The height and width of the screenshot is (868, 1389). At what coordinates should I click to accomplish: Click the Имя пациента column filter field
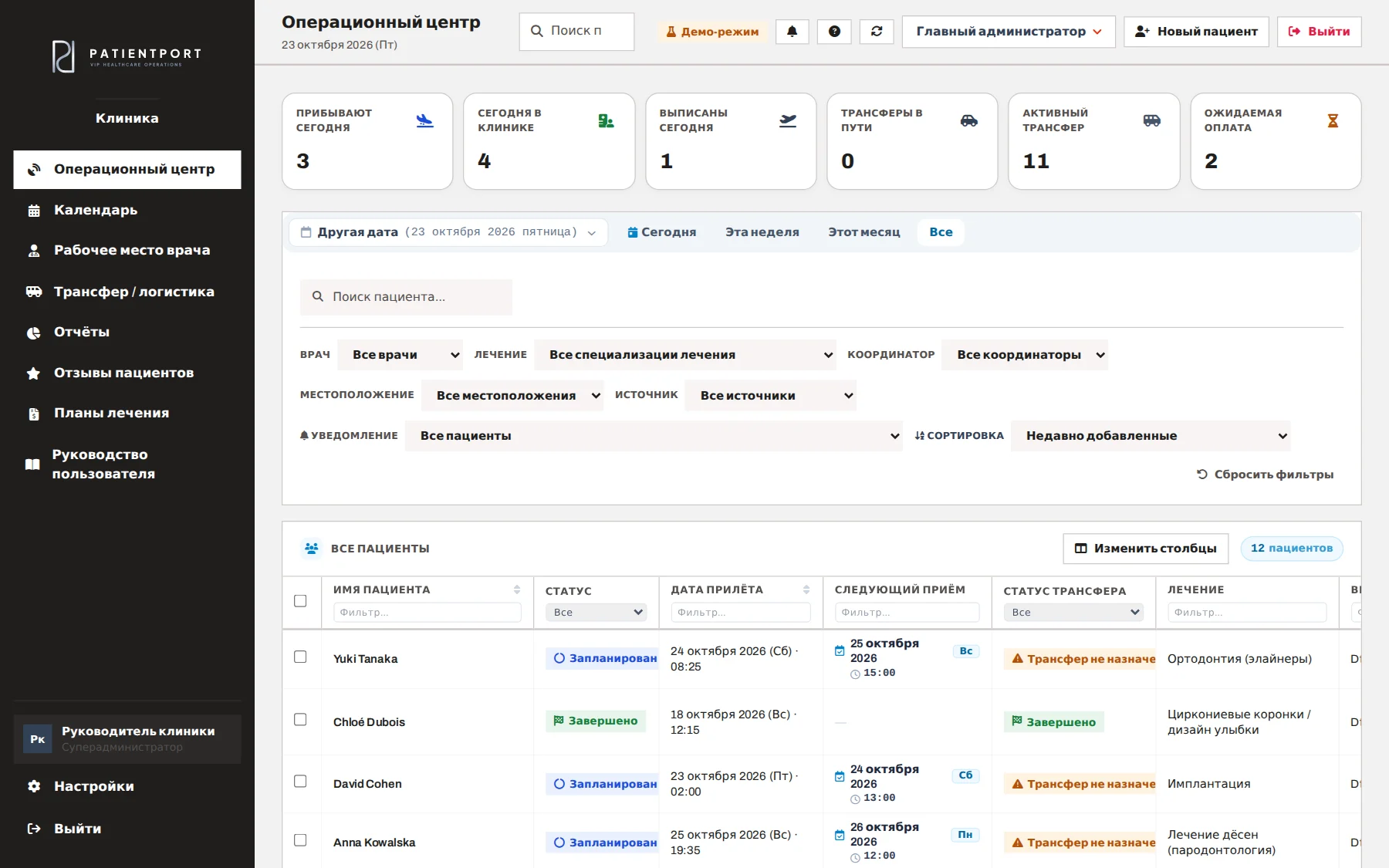[x=428, y=613]
